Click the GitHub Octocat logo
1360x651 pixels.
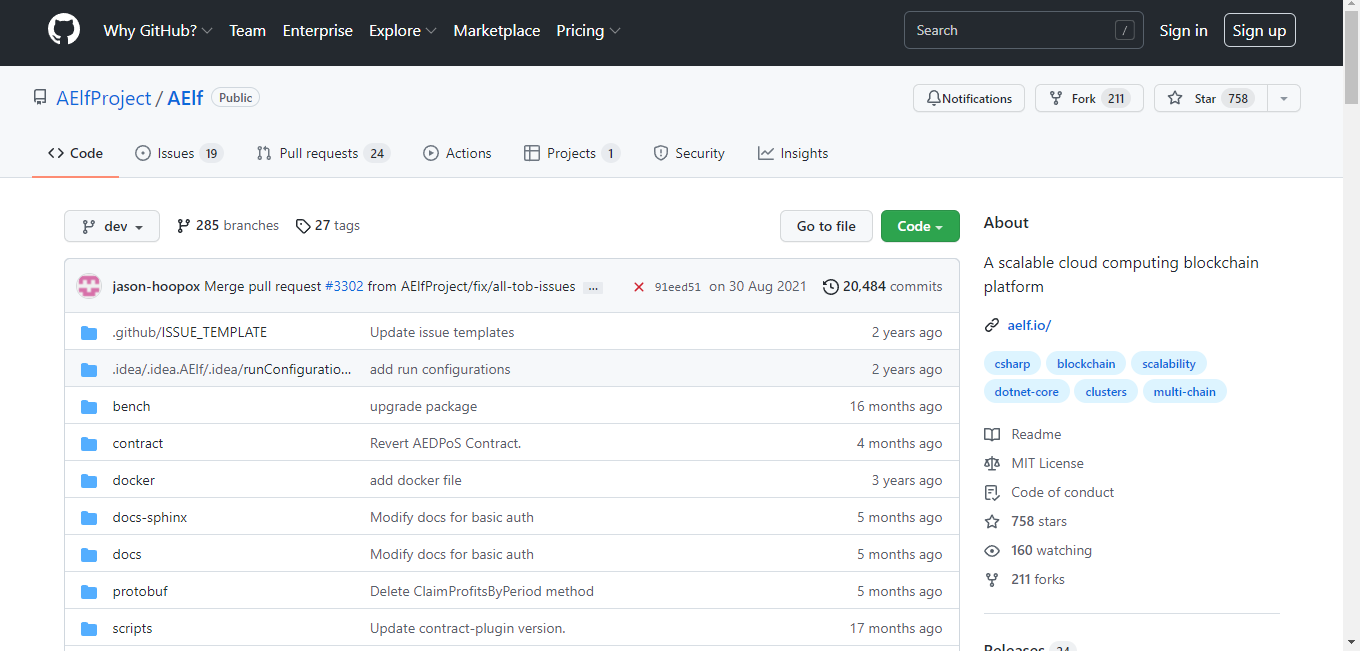(64, 30)
